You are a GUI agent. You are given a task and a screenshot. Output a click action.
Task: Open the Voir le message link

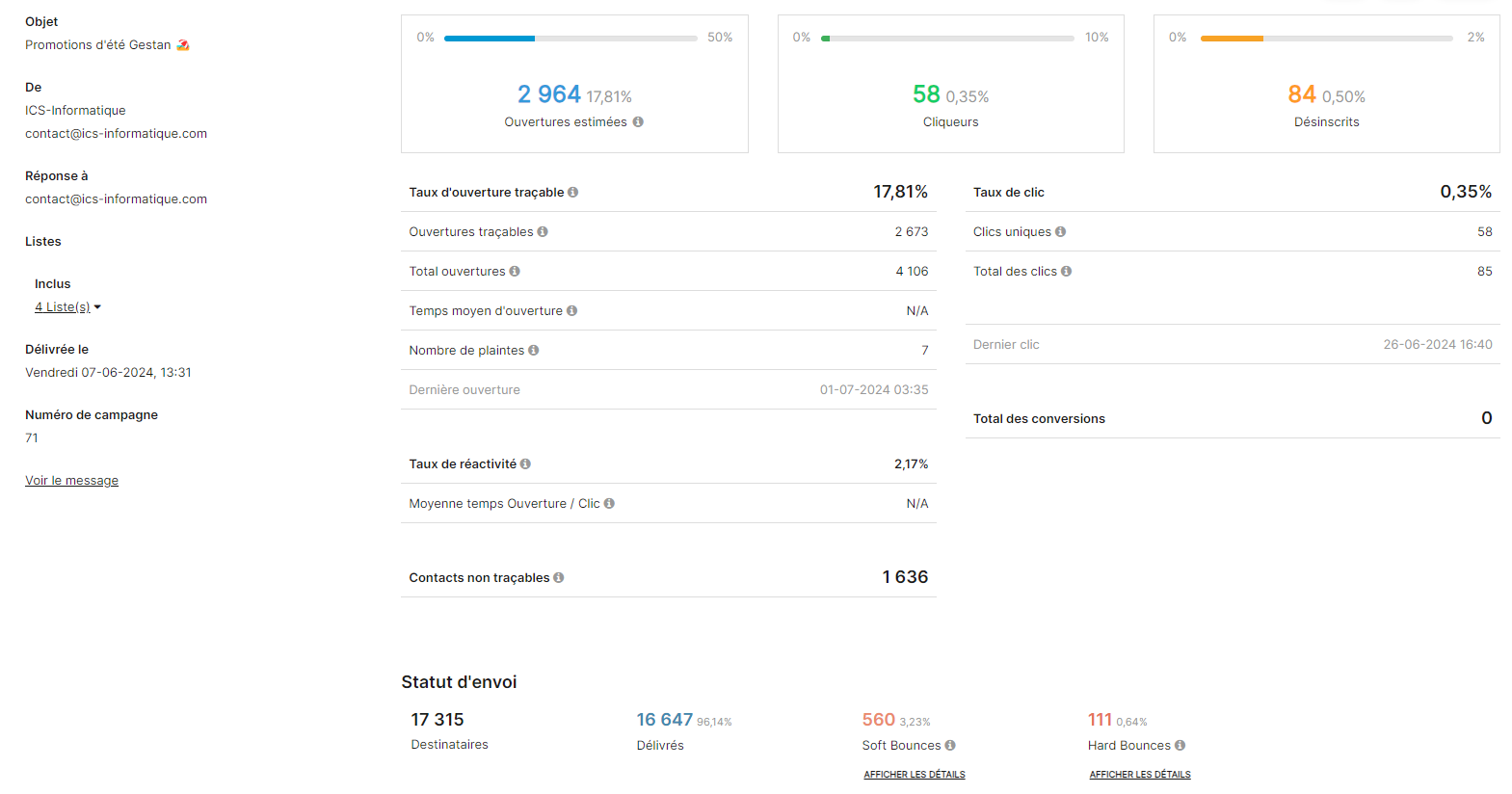tap(71, 481)
